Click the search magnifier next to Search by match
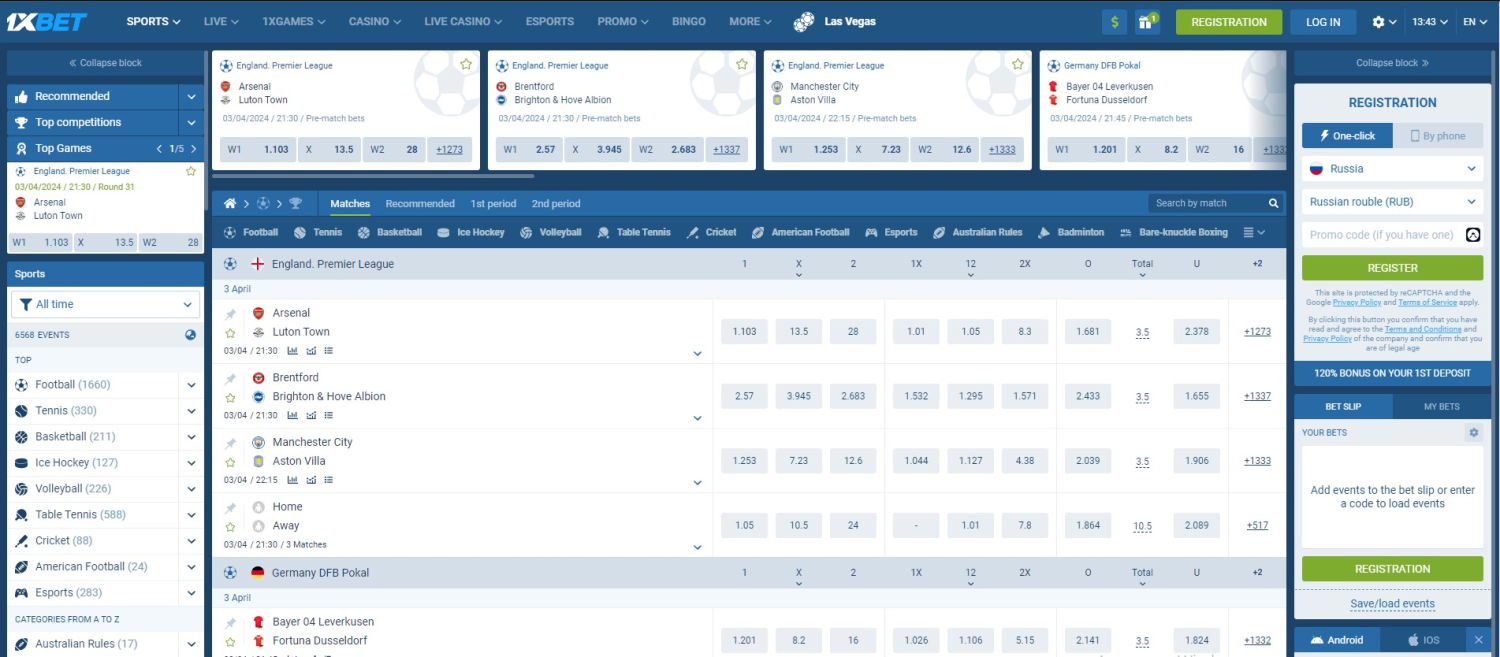This screenshot has width=1500, height=657. pos(1273,202)
